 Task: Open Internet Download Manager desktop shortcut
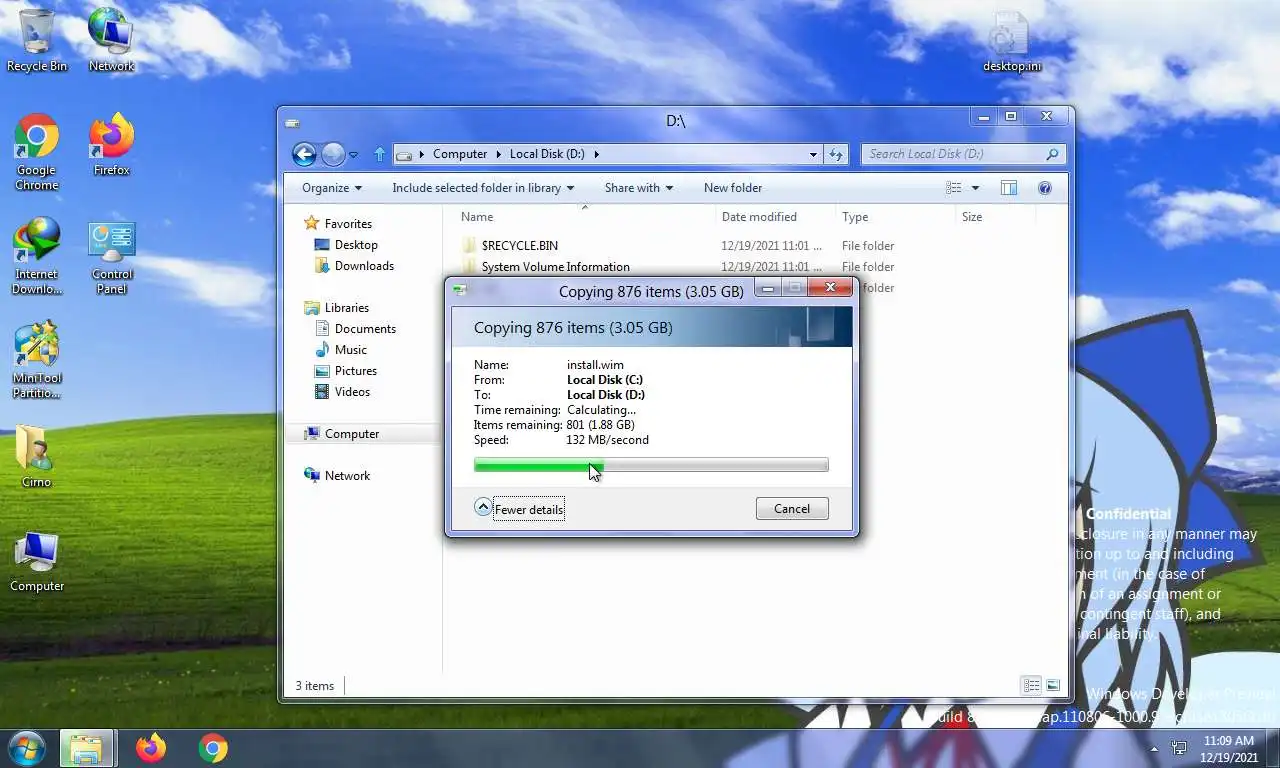coord(37,256)
